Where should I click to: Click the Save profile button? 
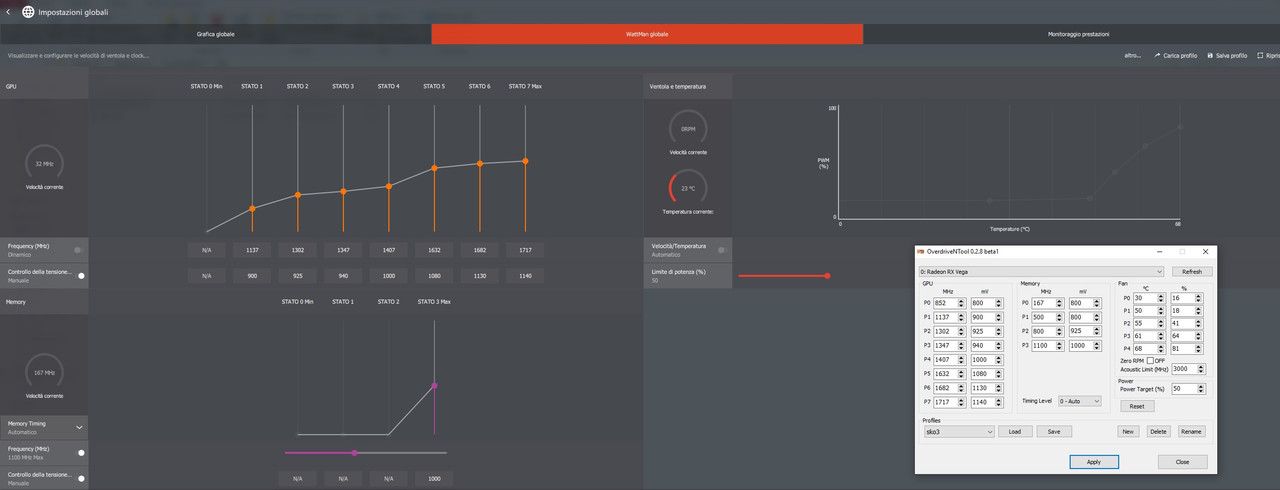click(x=1054, y=432)
